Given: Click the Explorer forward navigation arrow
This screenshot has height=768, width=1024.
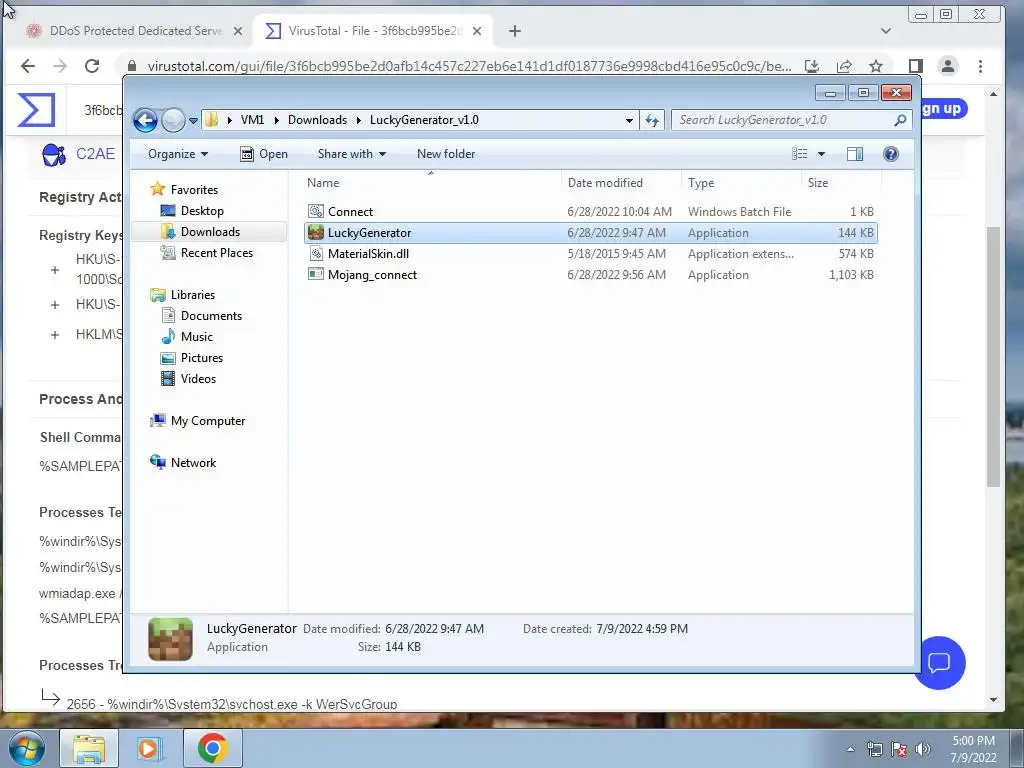Looking at the screenshot, I should [x=173, y=120].
